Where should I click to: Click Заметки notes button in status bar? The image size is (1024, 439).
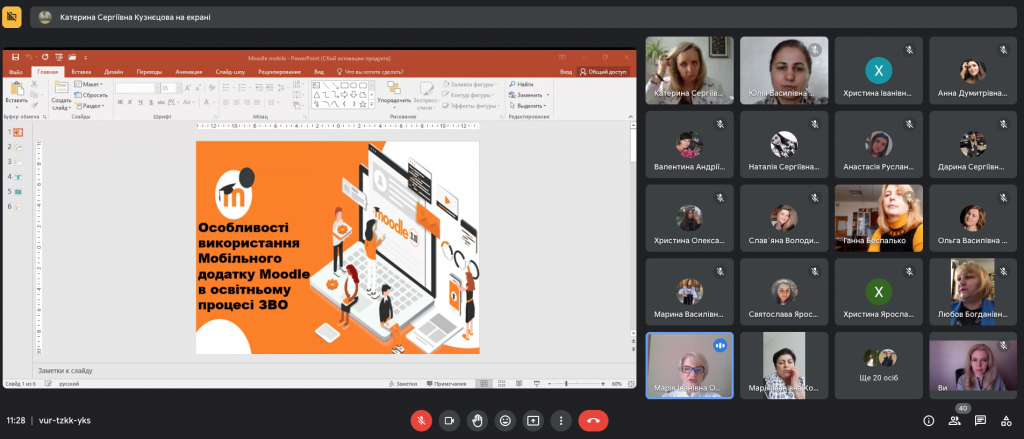coord(403,384)
